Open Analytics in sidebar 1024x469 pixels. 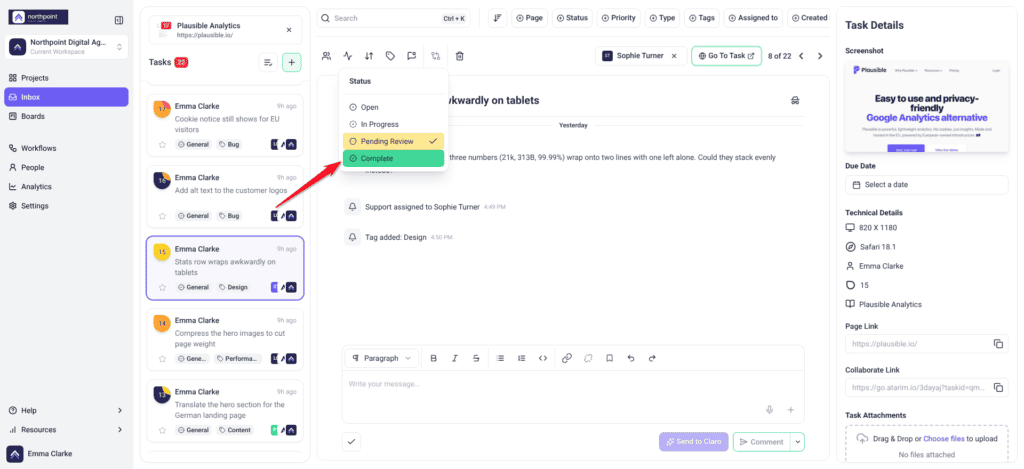(66, 187)
